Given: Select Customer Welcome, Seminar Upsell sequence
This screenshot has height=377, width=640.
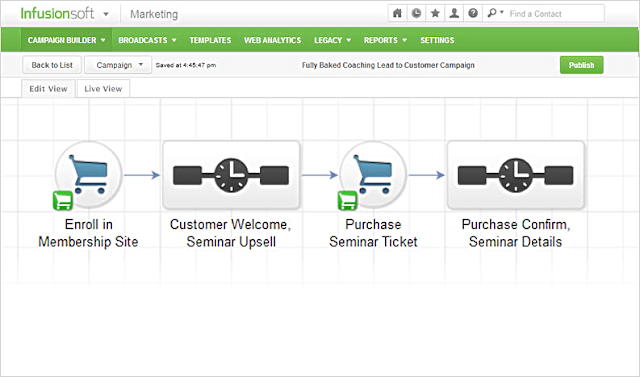Looking at the screenshot, I should (231, 175).
